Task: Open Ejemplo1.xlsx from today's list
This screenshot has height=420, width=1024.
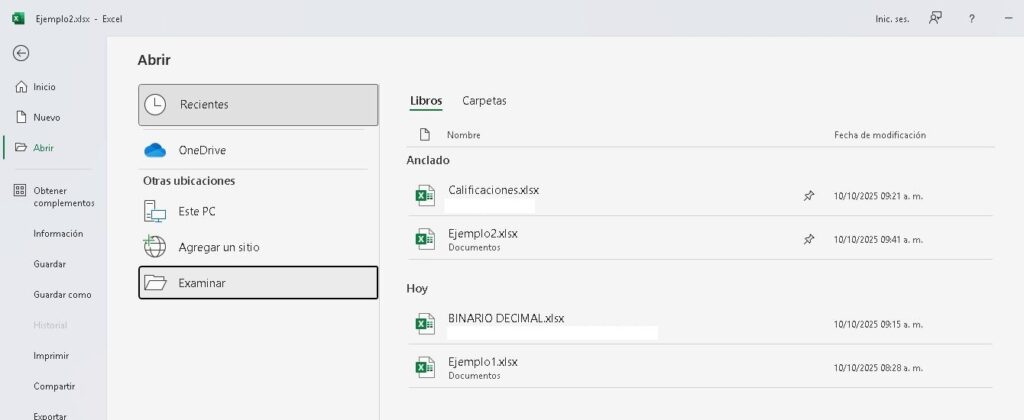Action: tap(700, 367)
